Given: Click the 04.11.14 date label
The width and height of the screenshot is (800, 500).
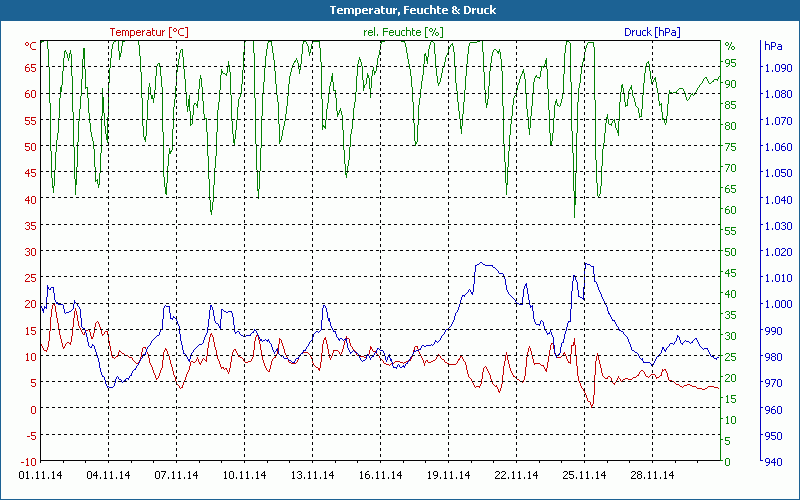Looking at the screenshot, I should (109, 476).
